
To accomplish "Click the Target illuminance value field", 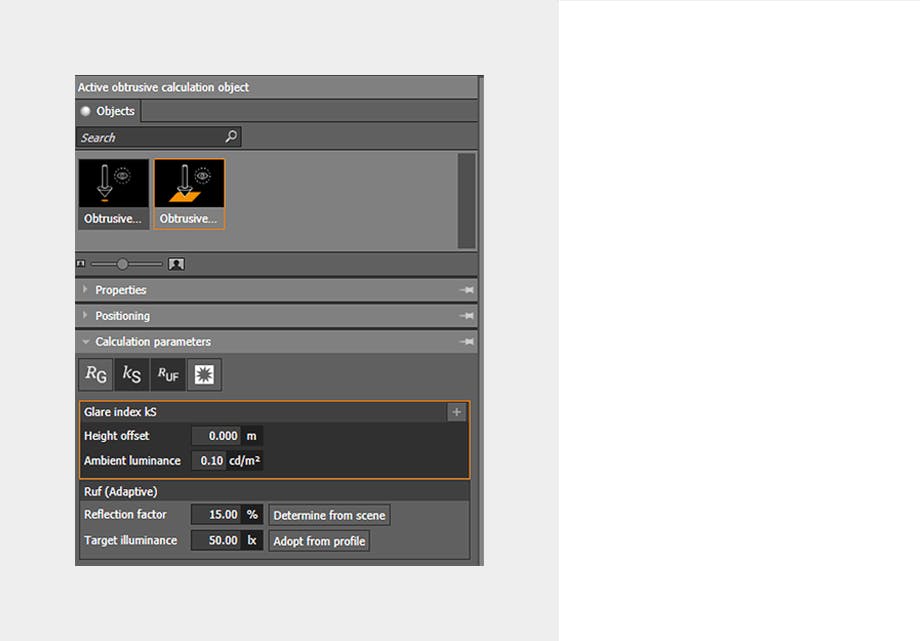I will (x=216, y=541).
